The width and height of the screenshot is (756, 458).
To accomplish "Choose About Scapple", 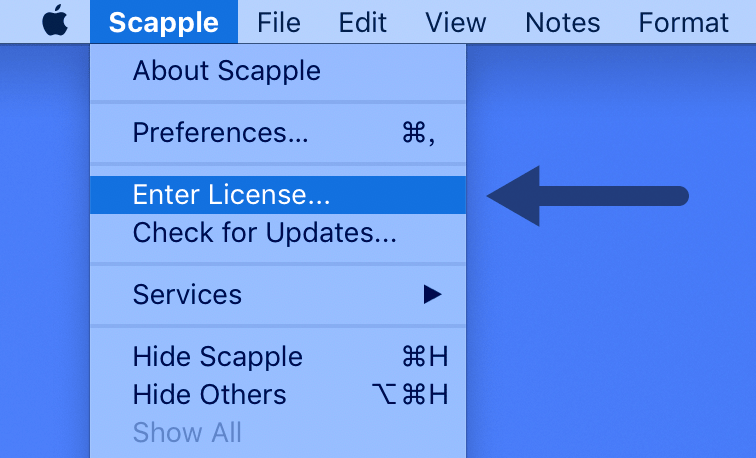I will (227, 71).
